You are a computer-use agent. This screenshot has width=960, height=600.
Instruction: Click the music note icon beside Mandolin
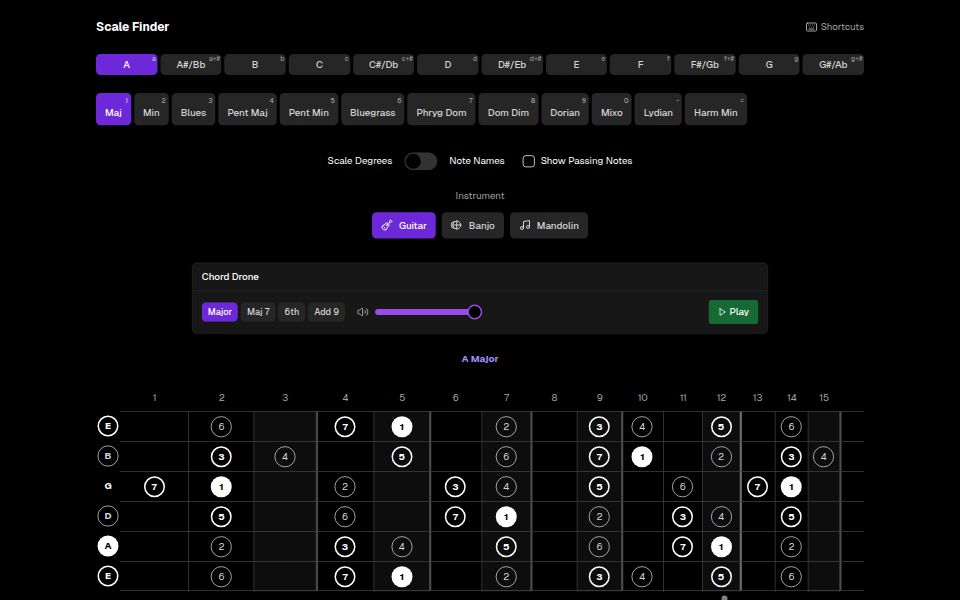coord(524,225)
